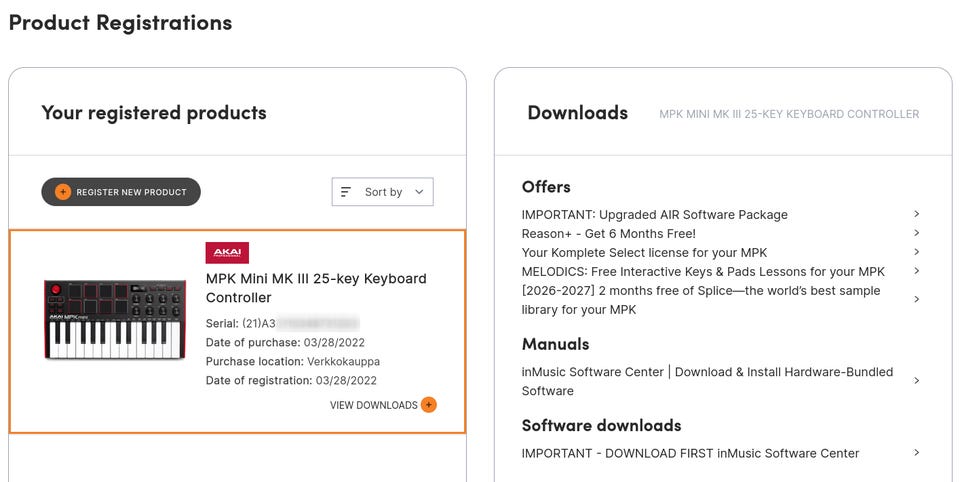This screenshot has width=960, height=482.
Task: Expand the chevron for the Komplete Select license
Action: (917, 252)
